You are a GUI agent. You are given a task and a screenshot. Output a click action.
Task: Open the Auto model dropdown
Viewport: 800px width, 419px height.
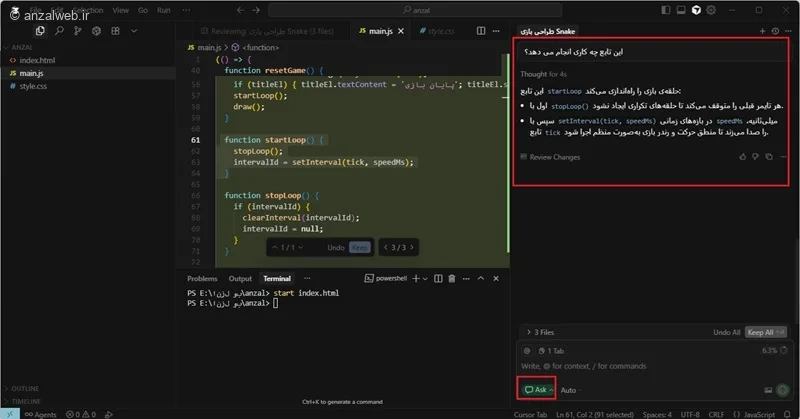click(570, 390)
